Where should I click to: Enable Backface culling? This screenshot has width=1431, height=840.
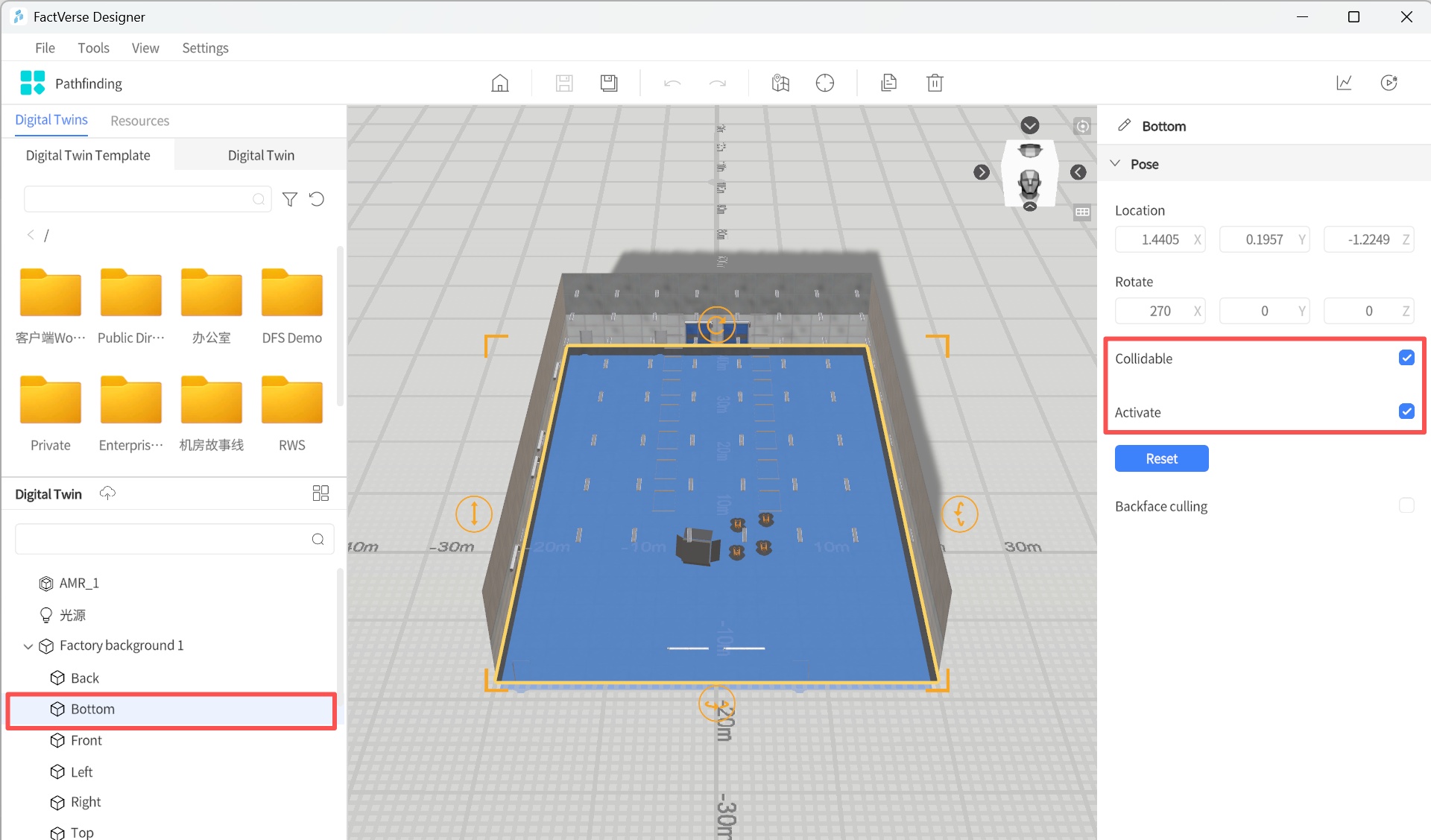(x=1407, y=505)
